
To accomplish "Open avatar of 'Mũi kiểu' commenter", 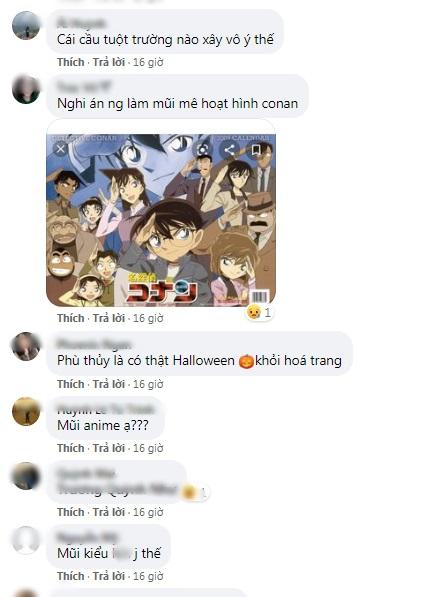I will [x=26, y=540].
